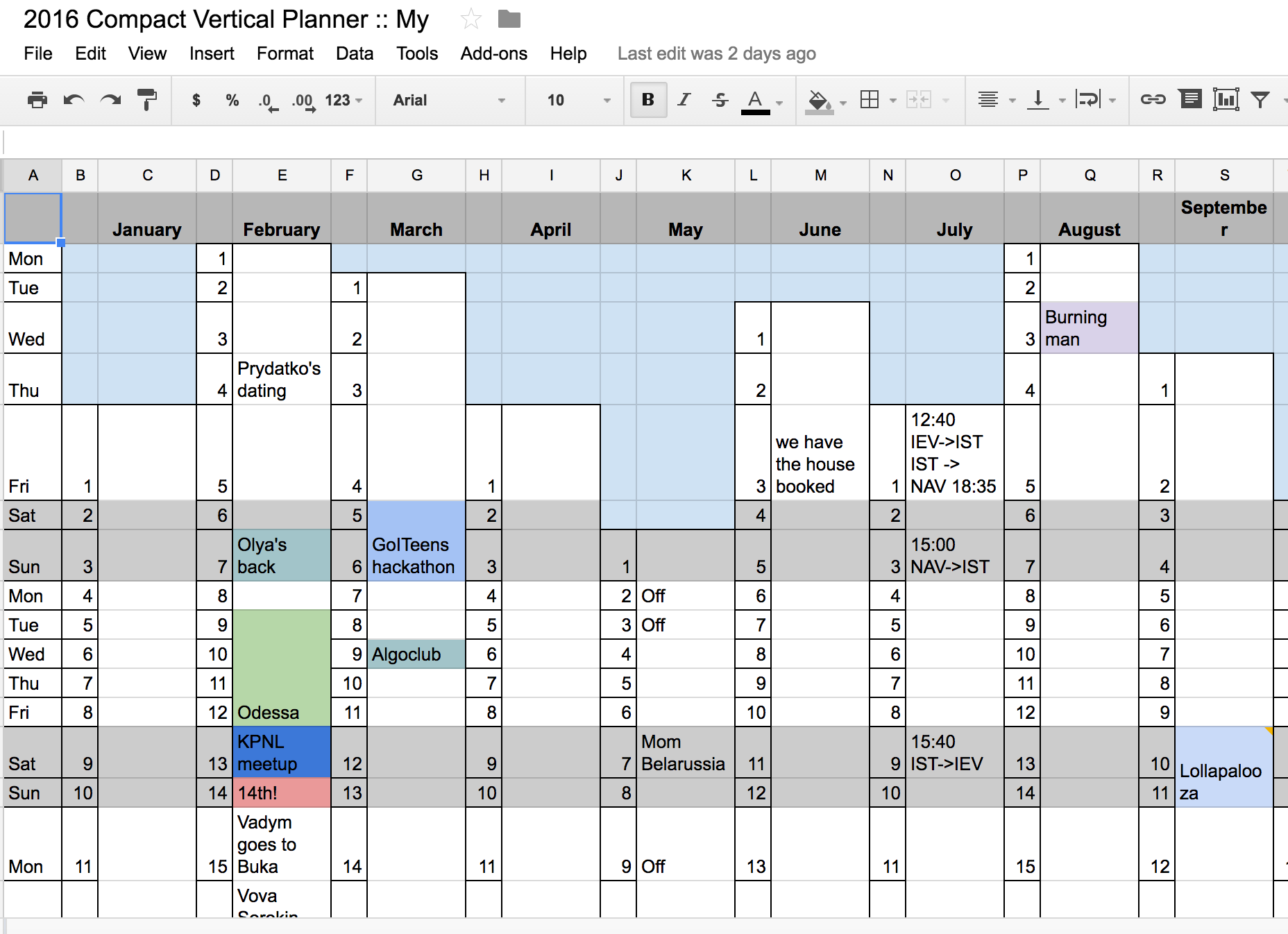Open the Arial font family dropdown
This screenshot has height=934, width=1288.
[449, 100]
